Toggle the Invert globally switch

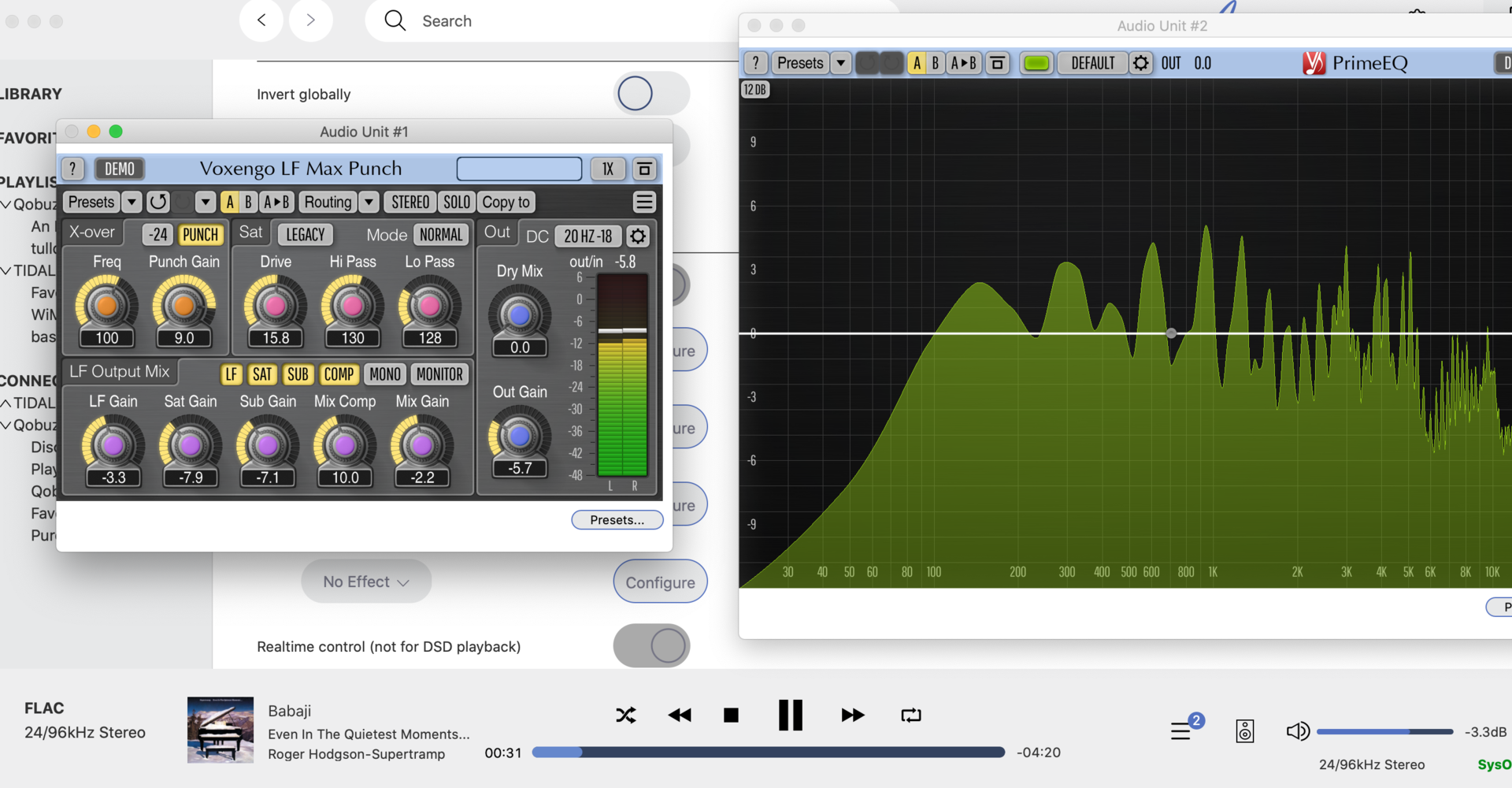tap(650, 94)
